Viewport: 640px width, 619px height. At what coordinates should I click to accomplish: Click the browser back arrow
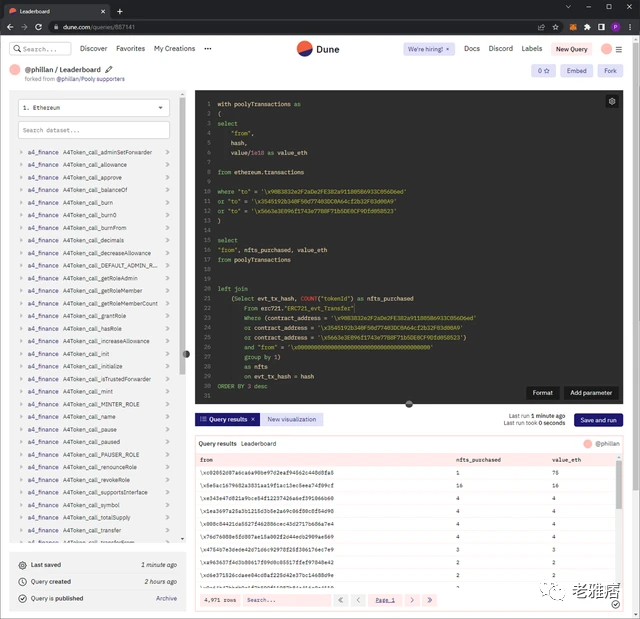pyautogui.click(x=10, y=27)
